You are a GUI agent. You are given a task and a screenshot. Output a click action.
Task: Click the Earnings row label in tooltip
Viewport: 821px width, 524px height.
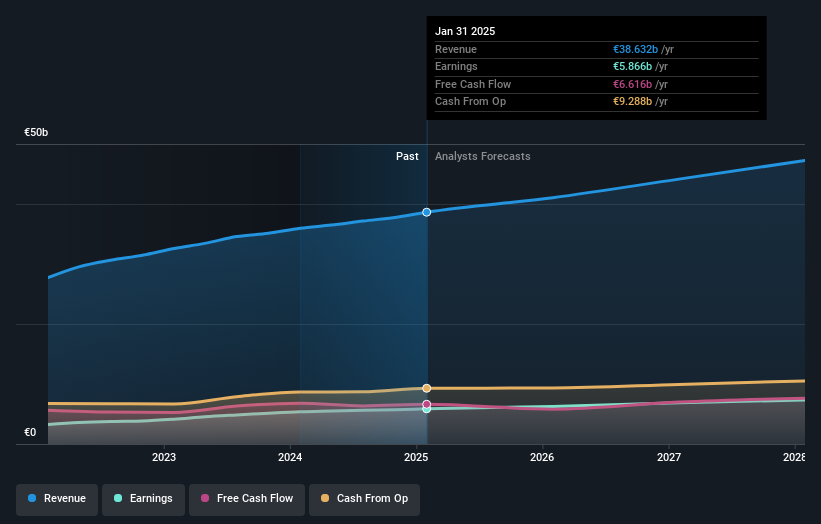point(456,66)
